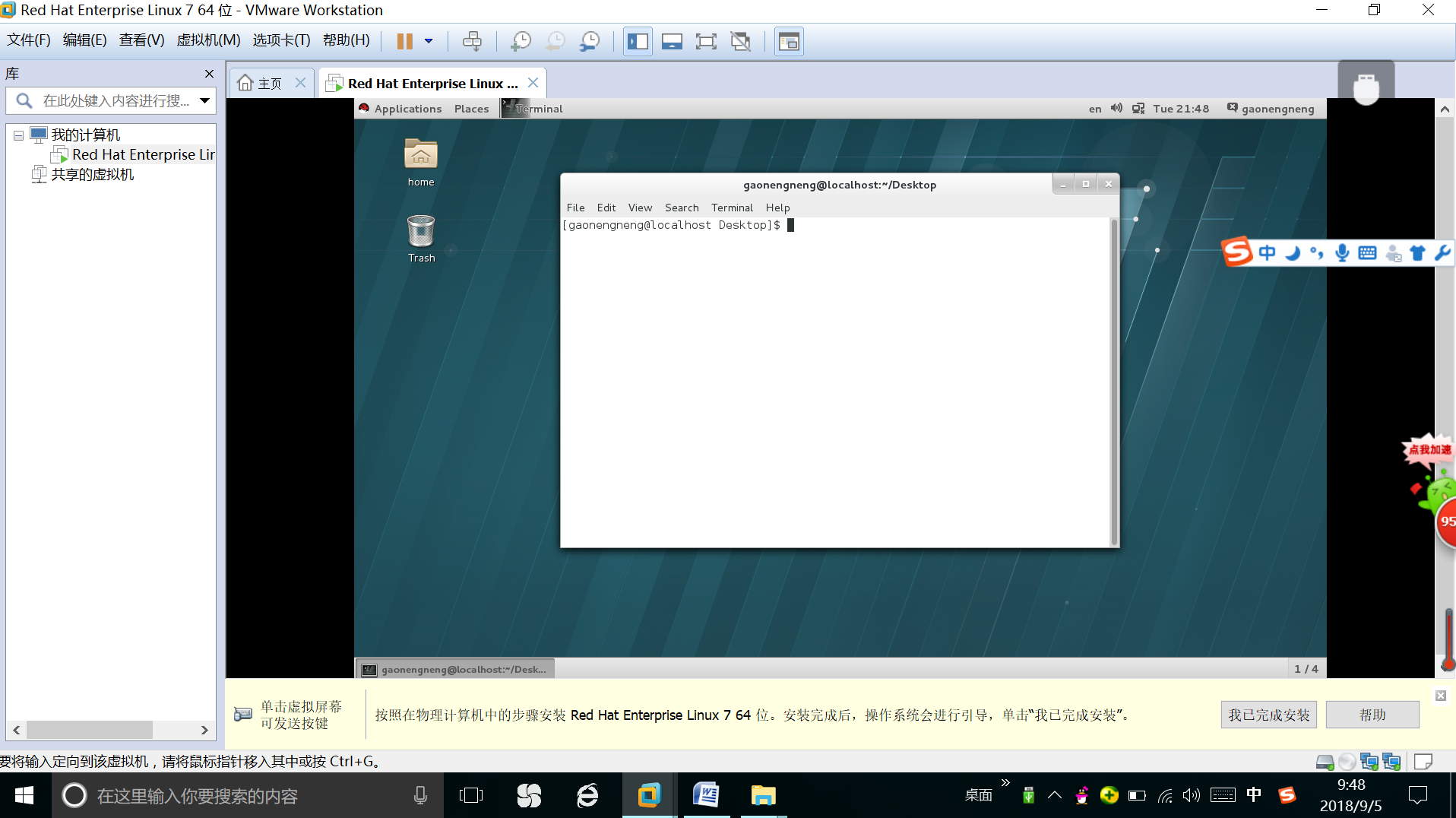
Task: Toggle Sogou Chinese/English input mode
Action: 1267,253
